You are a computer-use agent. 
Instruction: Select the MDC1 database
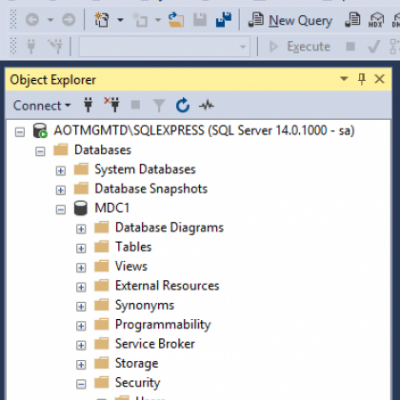pyautogui.click(x=112, y=208)
